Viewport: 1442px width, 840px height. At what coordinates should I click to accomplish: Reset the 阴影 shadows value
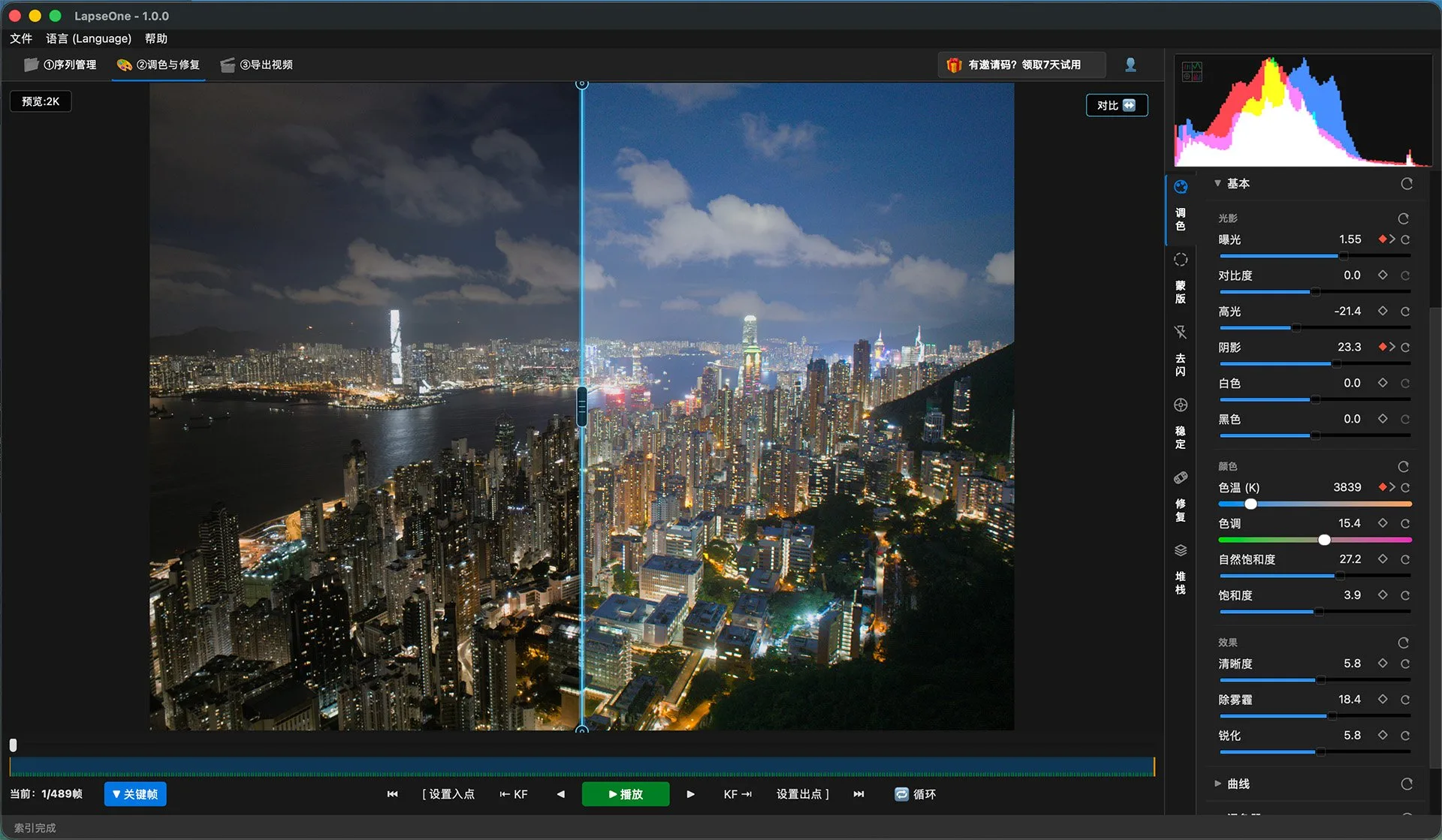1405,348
